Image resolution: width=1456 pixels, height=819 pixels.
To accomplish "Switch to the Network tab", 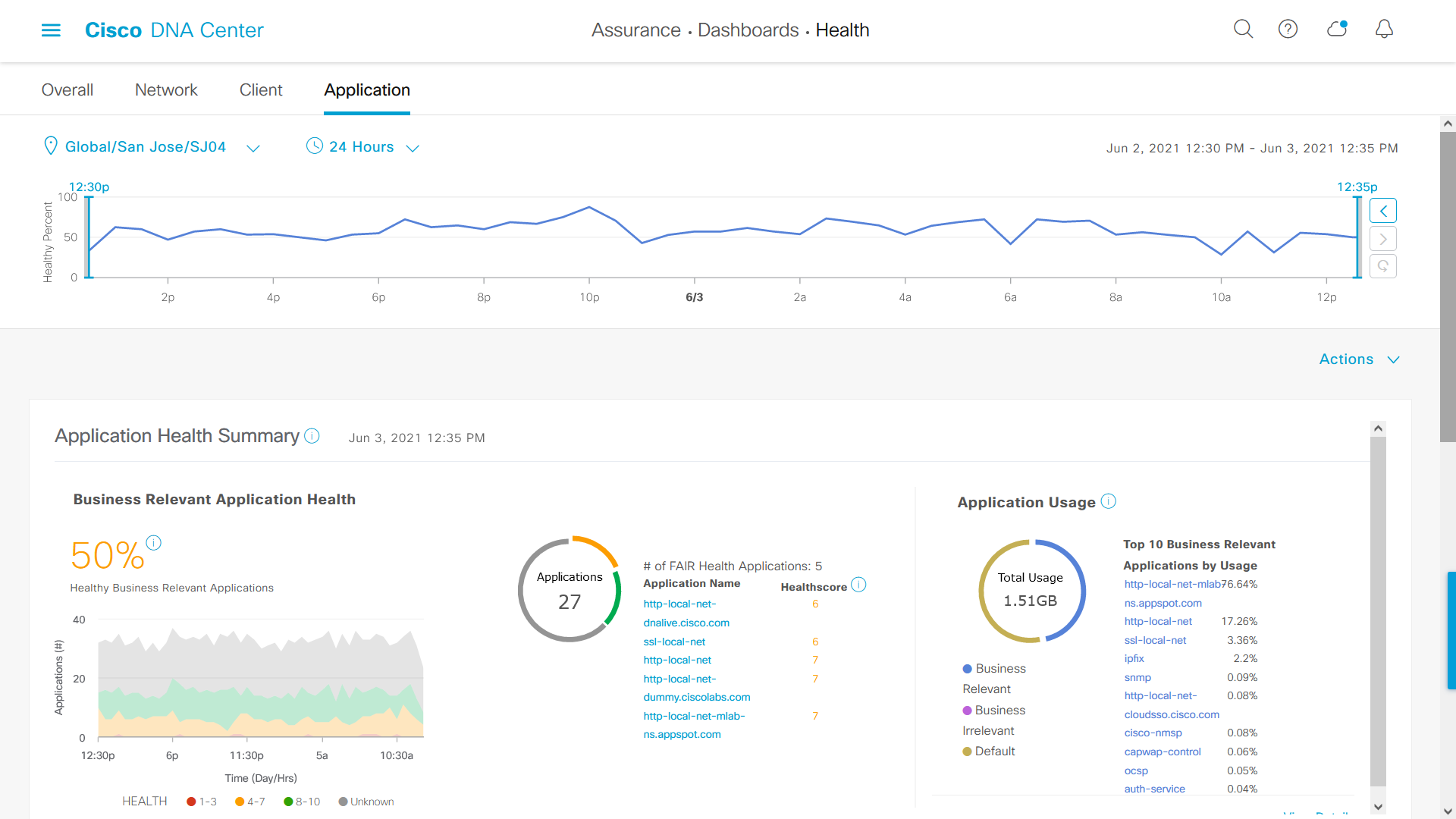I will click(x=166, y=90).
